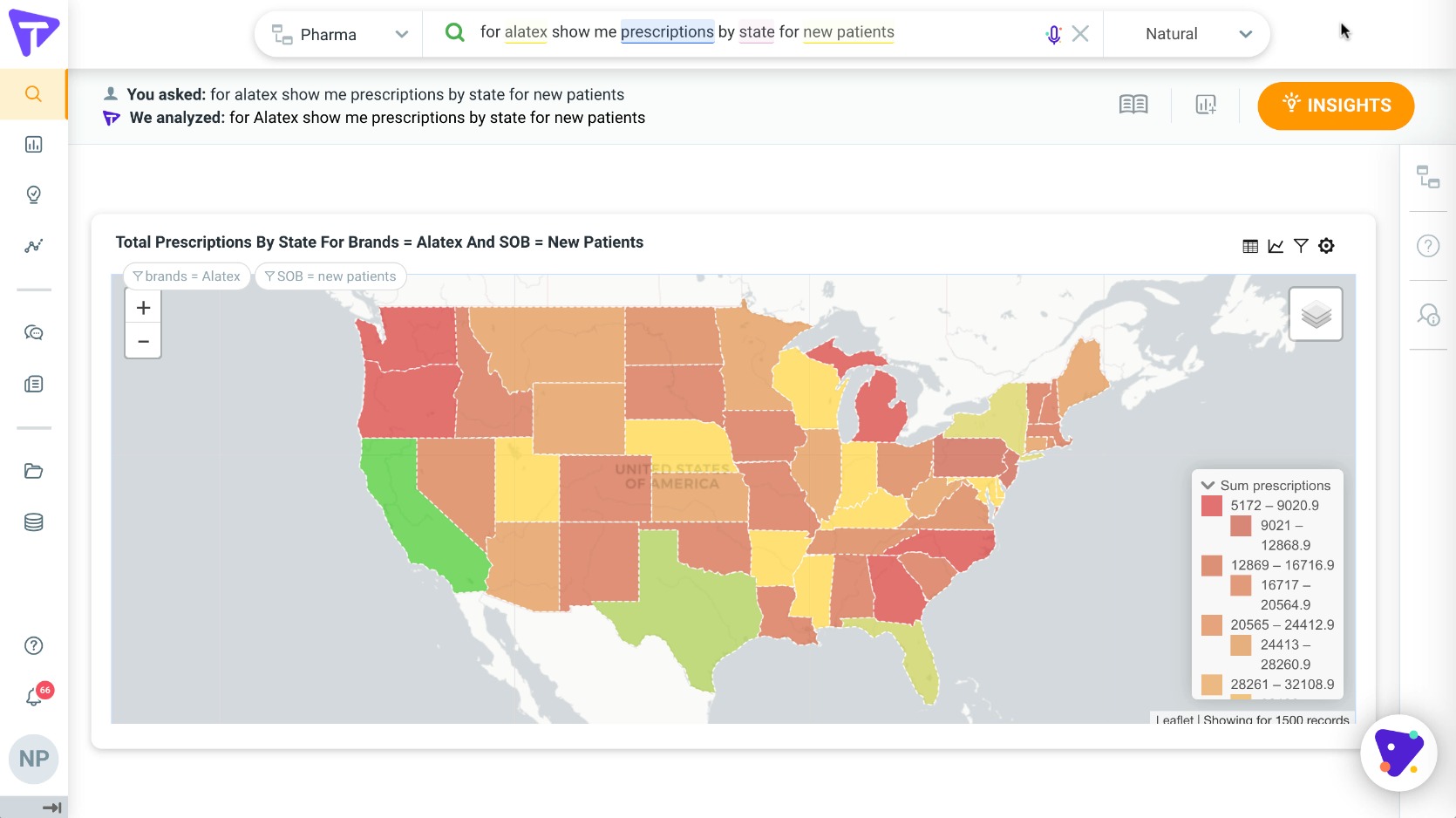Open notifications bell with 66 badge

click(35, 696)
